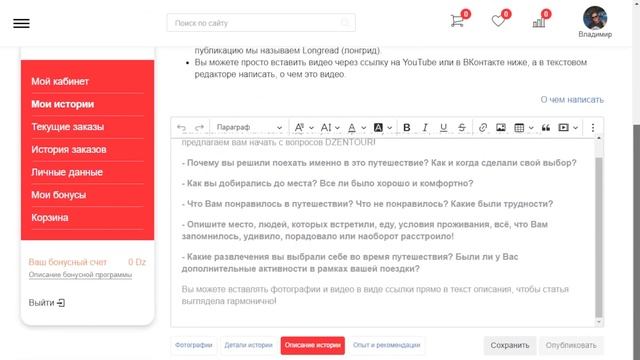
Task: Open the font color picker
Action: pos(356,128)
